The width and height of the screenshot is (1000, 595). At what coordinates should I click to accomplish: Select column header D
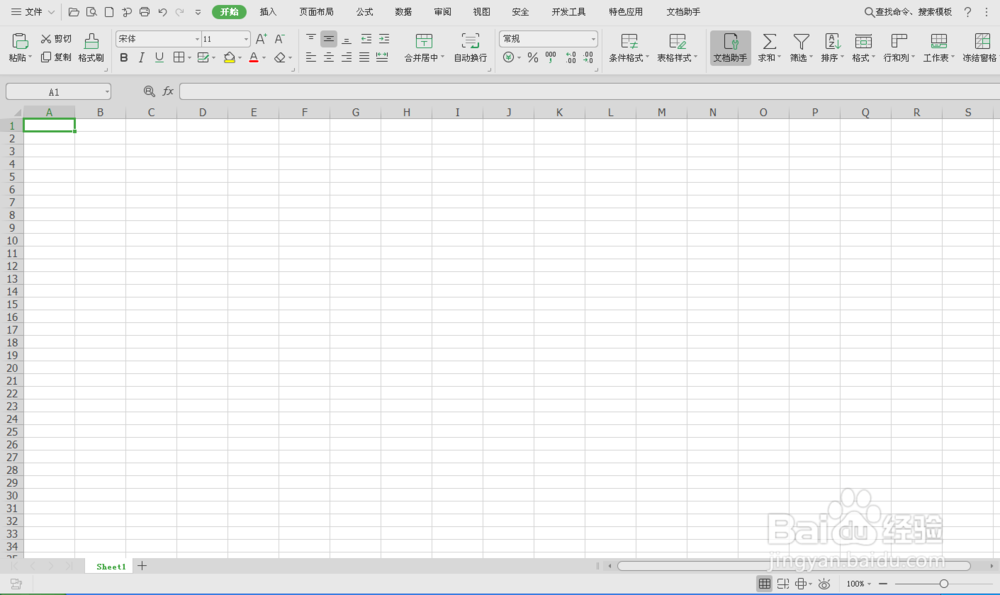tap(202, 112)
